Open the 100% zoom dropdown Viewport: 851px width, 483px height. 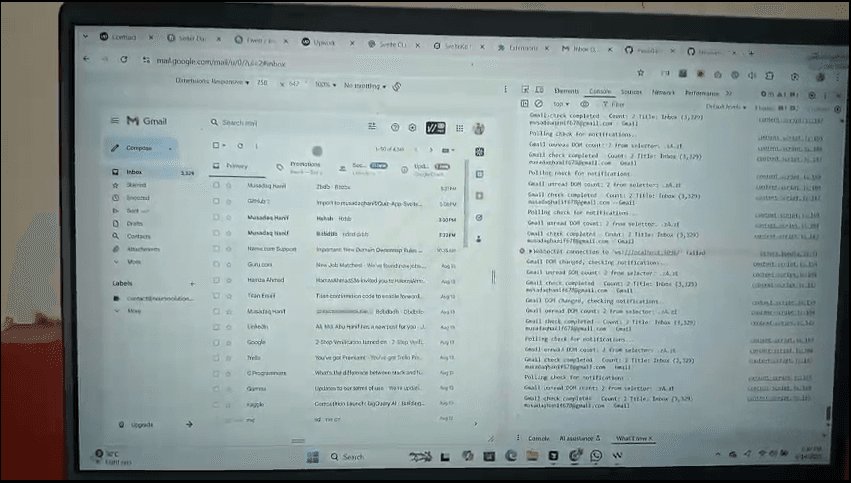click(x=326, y=85)
